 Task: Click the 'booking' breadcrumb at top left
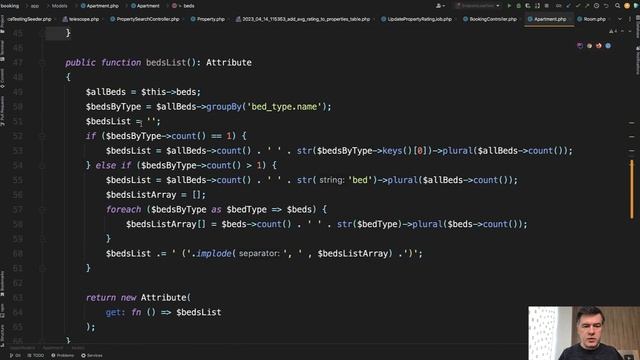click(x=10, y=6)
